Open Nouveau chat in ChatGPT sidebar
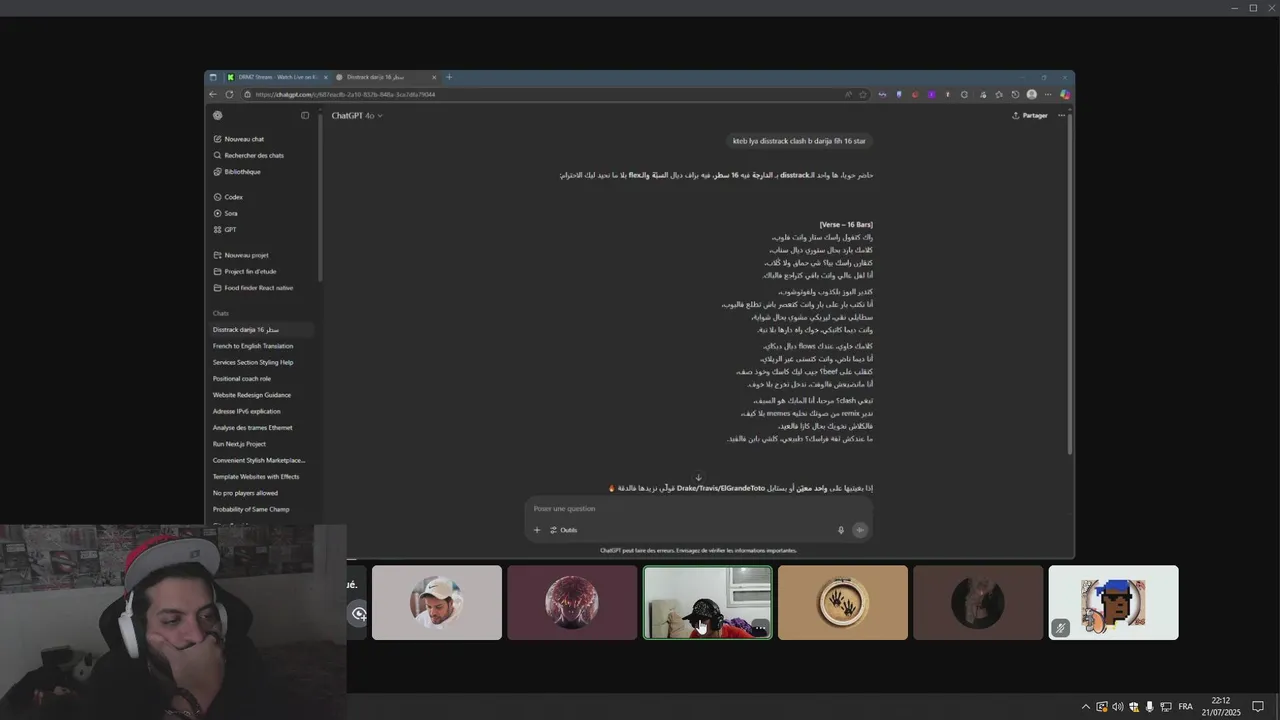Screen dimensions: 1280x720 [x=239, y=139]
